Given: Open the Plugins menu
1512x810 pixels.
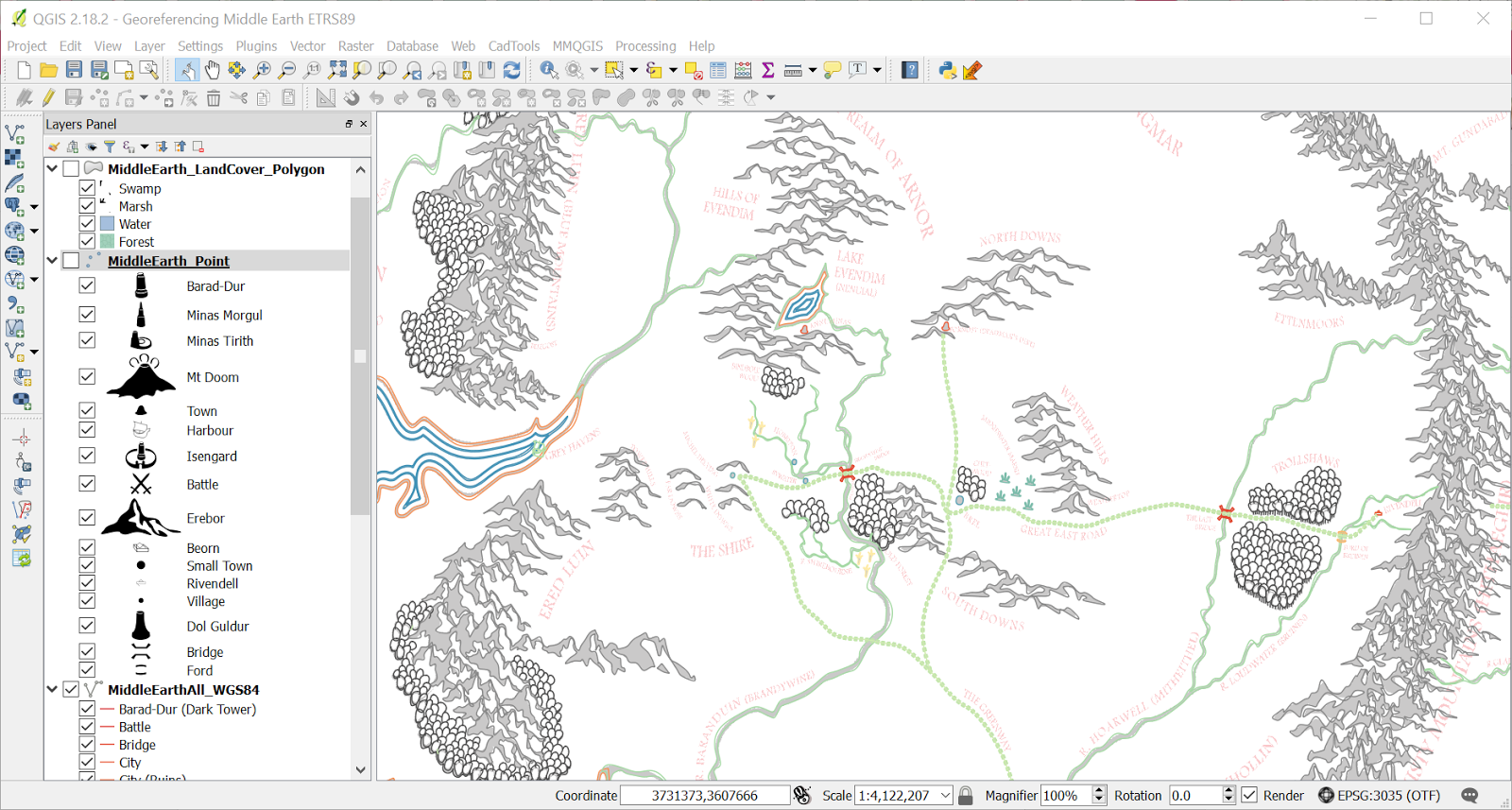Looking at the screenshot, I should pyautogui.click(x=256, y=45).
